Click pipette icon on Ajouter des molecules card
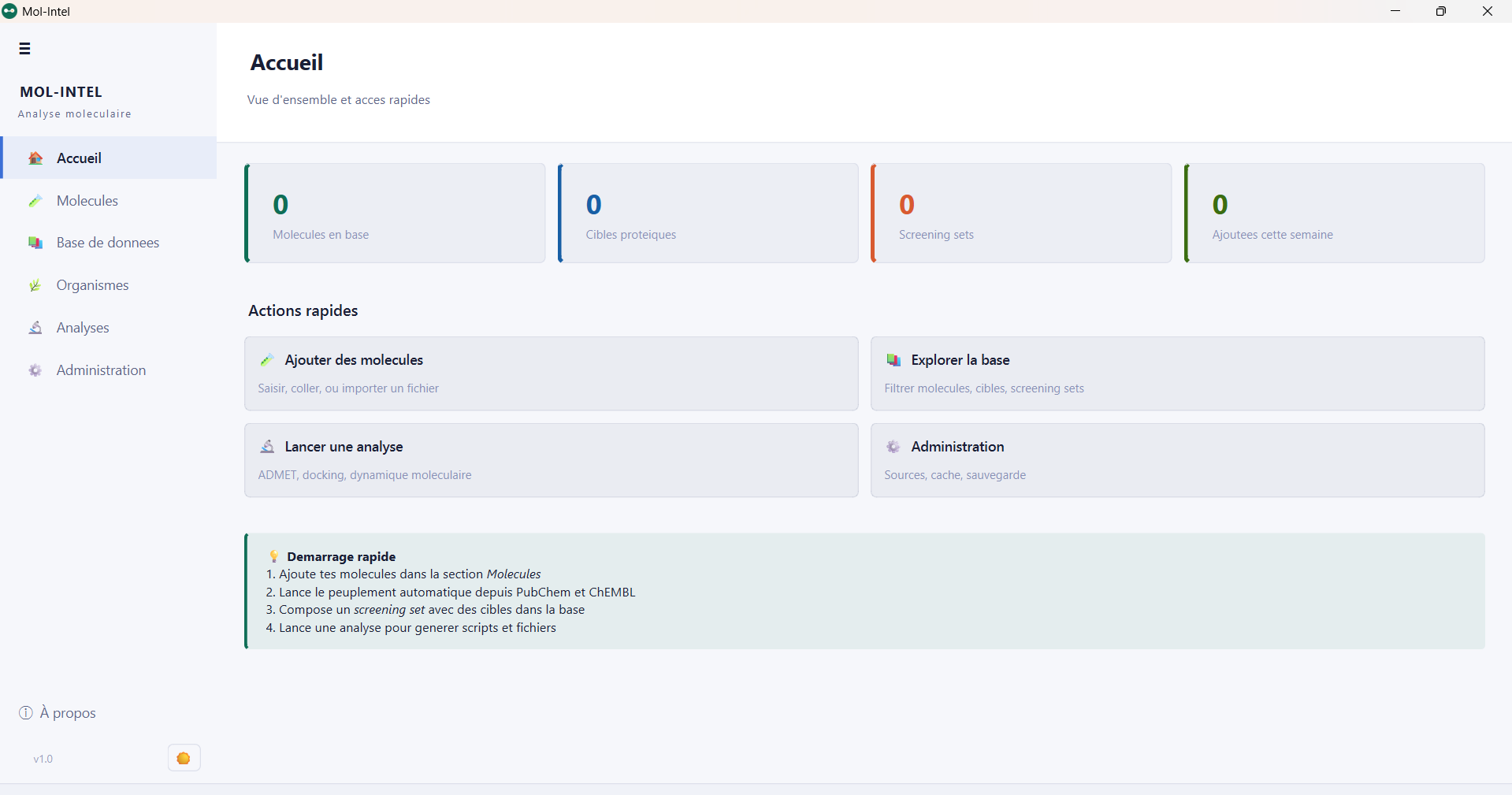The image size is (1512, 795). pos(267,360)
